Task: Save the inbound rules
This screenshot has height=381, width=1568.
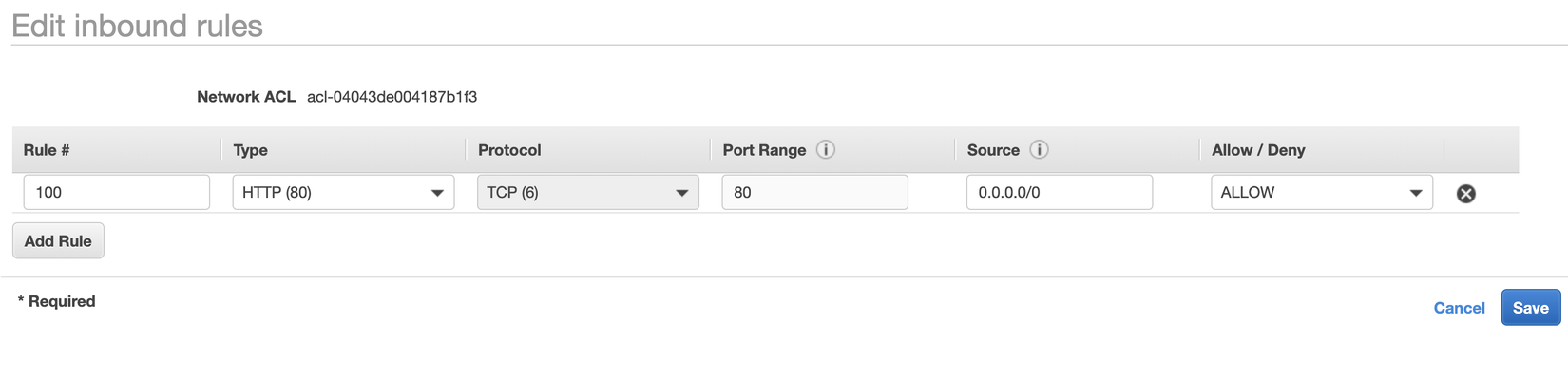Action: 1530,308
